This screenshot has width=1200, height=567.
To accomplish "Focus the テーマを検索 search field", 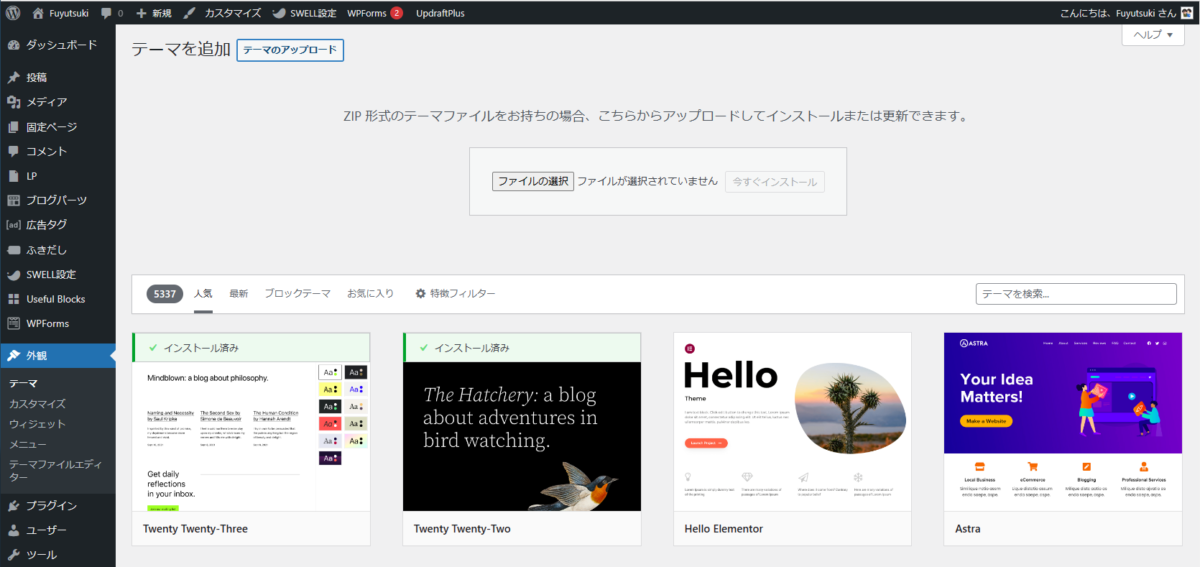I will [1076, 294].
